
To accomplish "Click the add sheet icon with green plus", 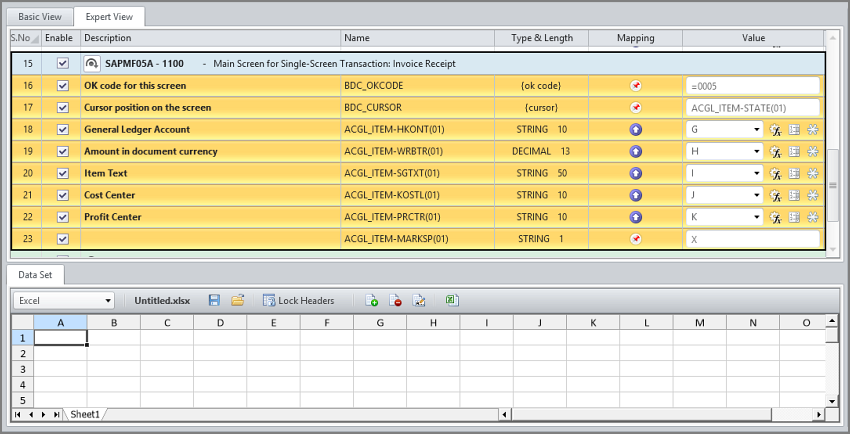I will tap(372, 300).
